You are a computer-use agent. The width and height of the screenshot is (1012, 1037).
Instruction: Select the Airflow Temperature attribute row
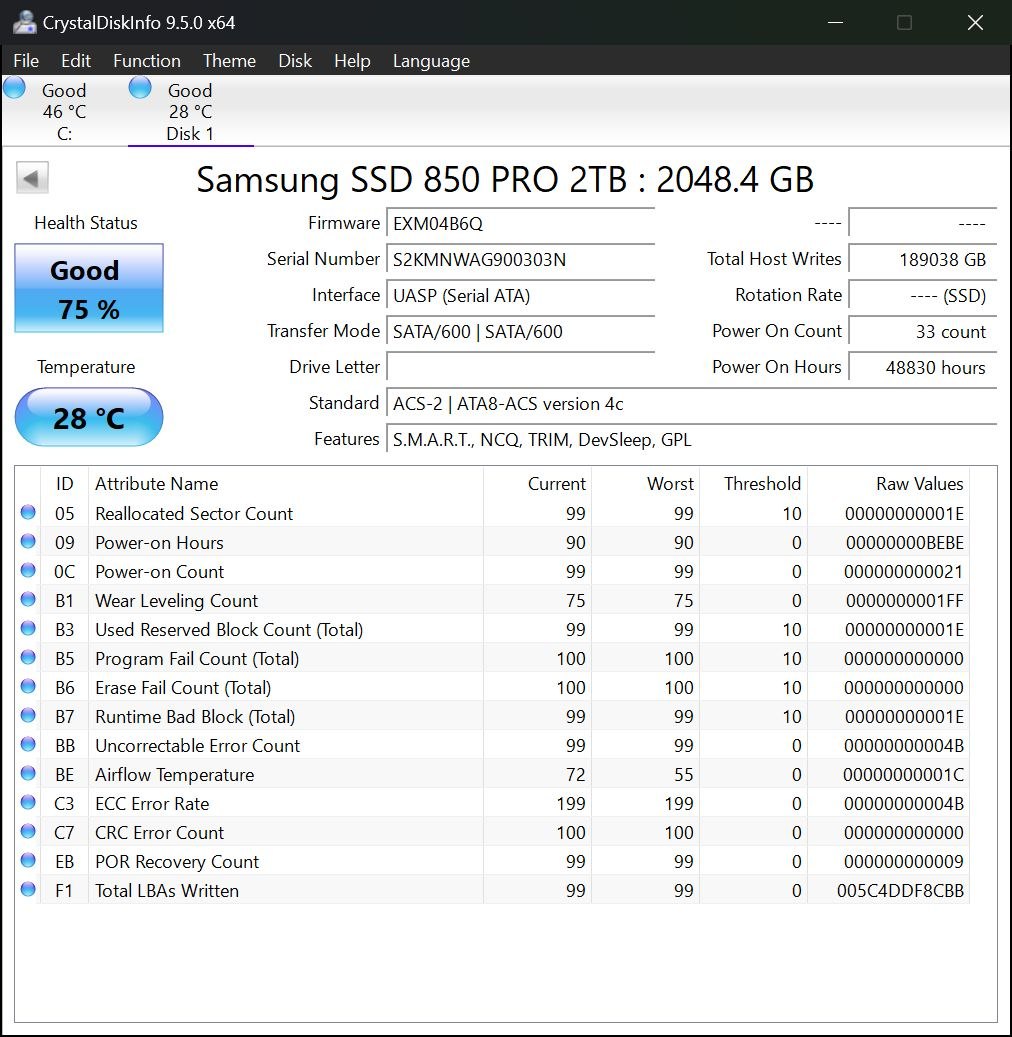(x=174, y=774)
